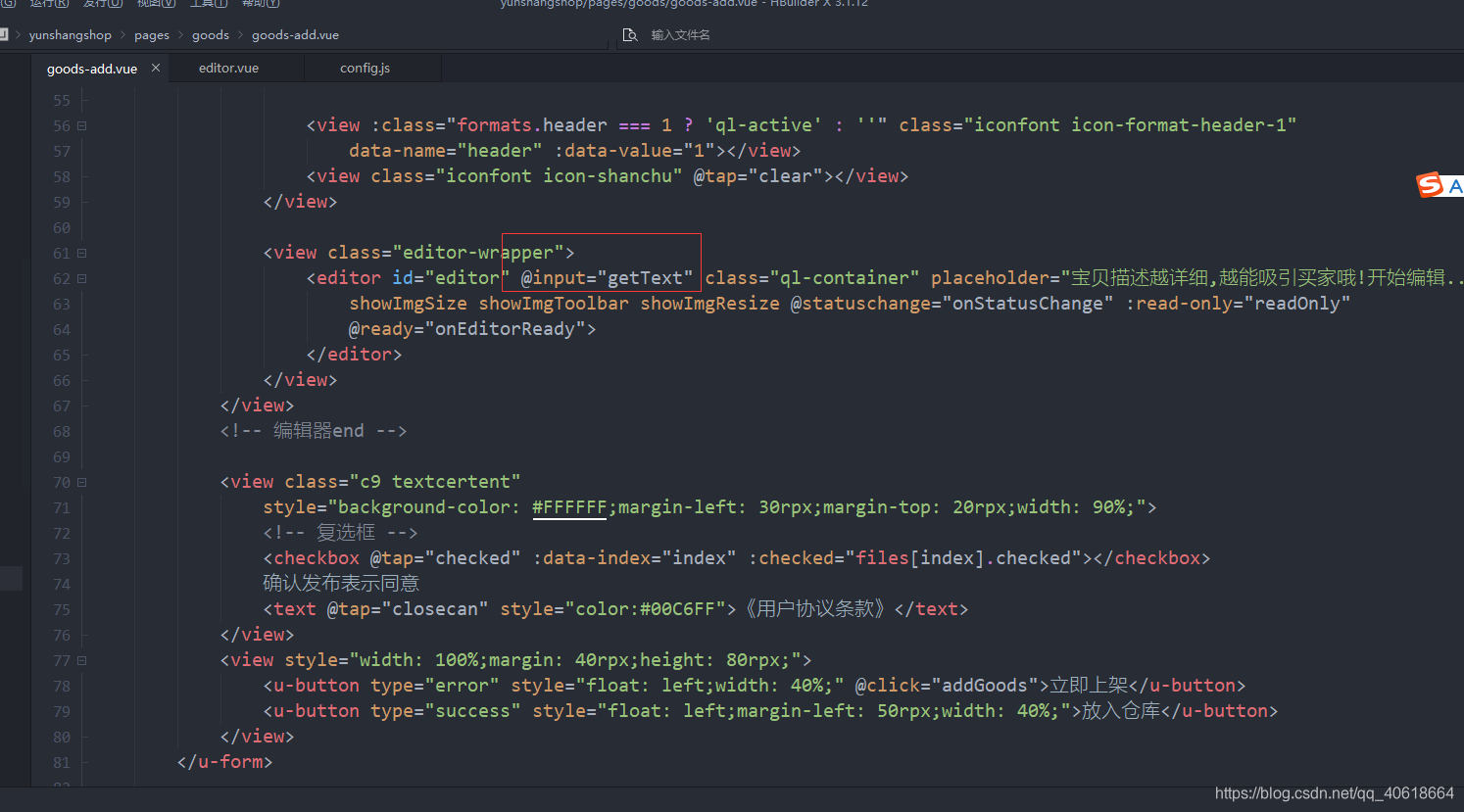Click the #00C6FF color value on line 75

click(677, 609)
